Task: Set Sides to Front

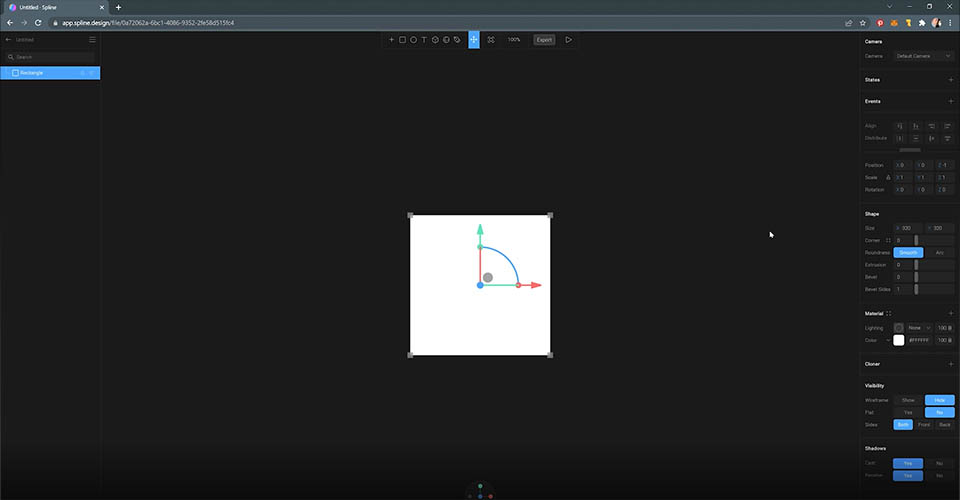Action: pos(924,425)
